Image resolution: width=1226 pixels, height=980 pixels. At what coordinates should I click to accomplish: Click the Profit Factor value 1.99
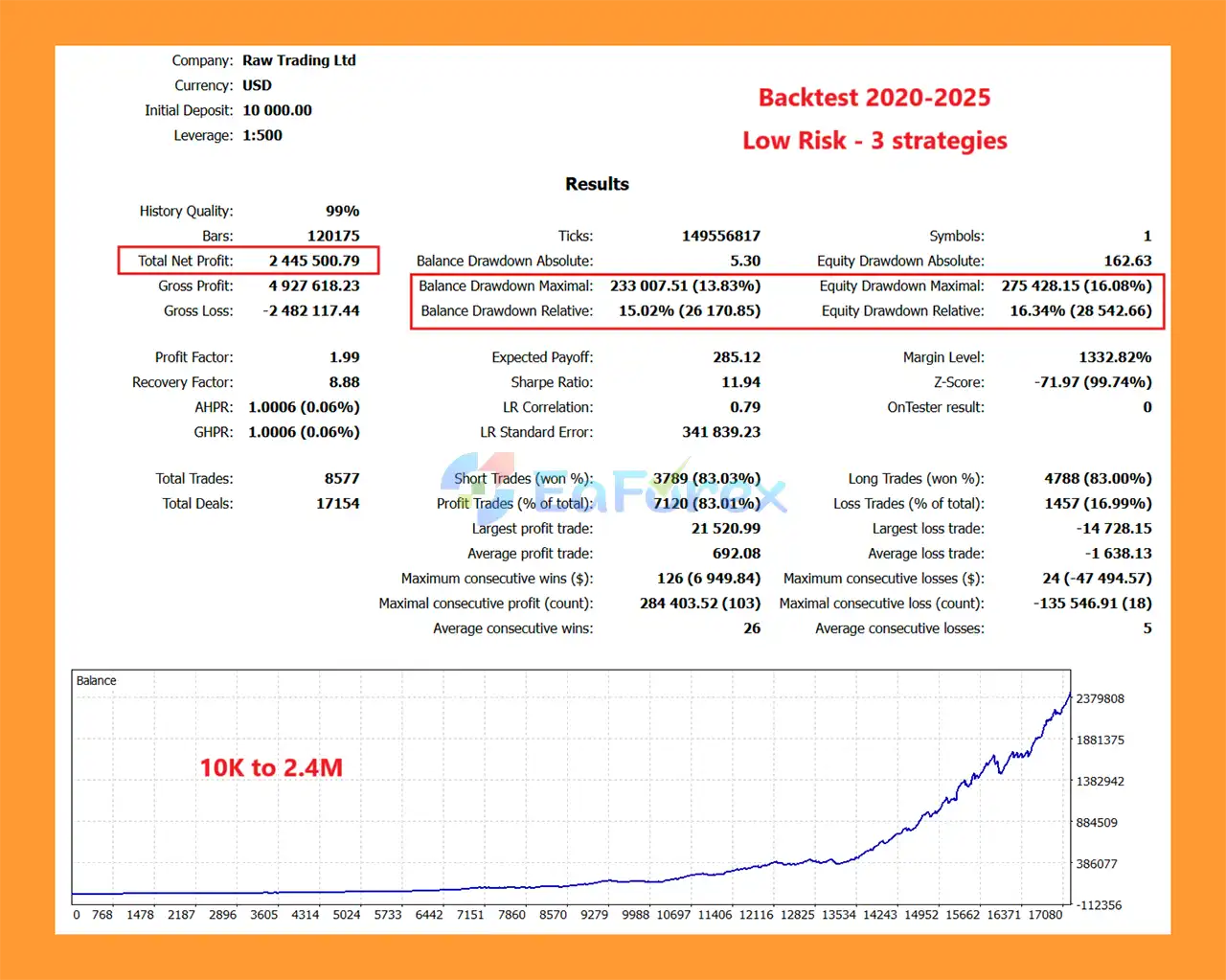[344, 357]
